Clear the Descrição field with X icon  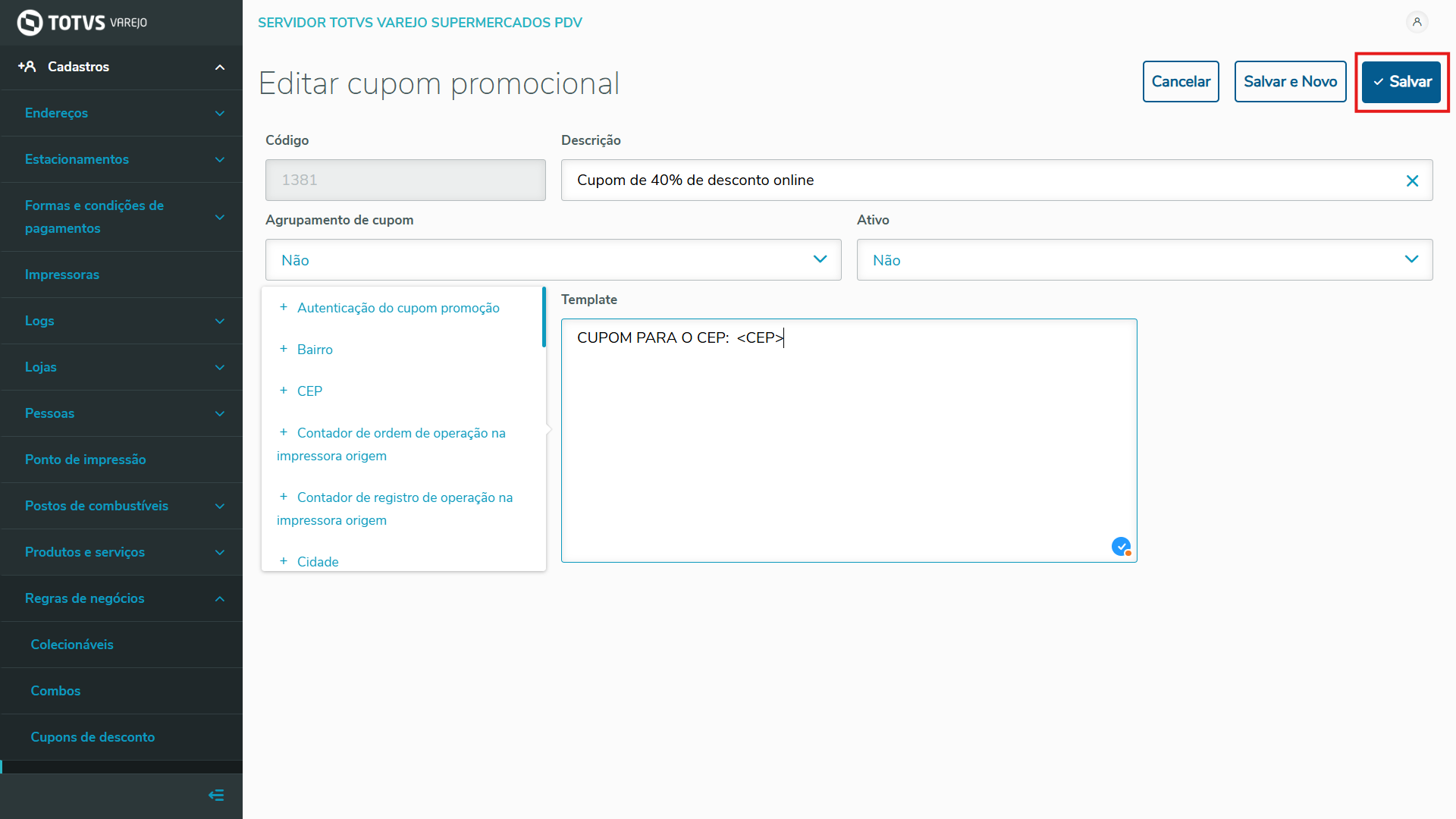point(1412,180)
